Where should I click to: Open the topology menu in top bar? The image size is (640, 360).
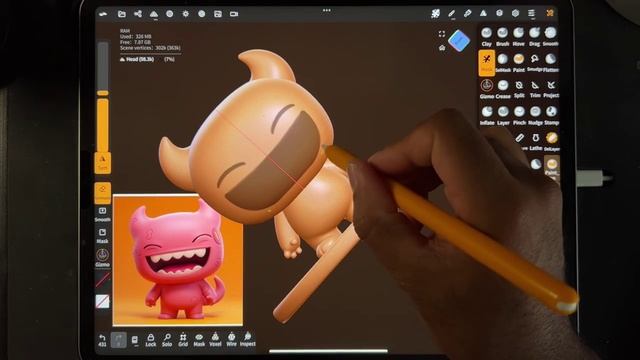[x=153, y=14]
